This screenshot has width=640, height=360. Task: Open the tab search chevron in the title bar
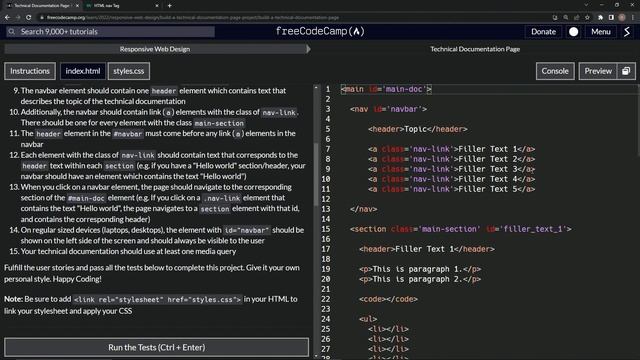pos(586,5)
